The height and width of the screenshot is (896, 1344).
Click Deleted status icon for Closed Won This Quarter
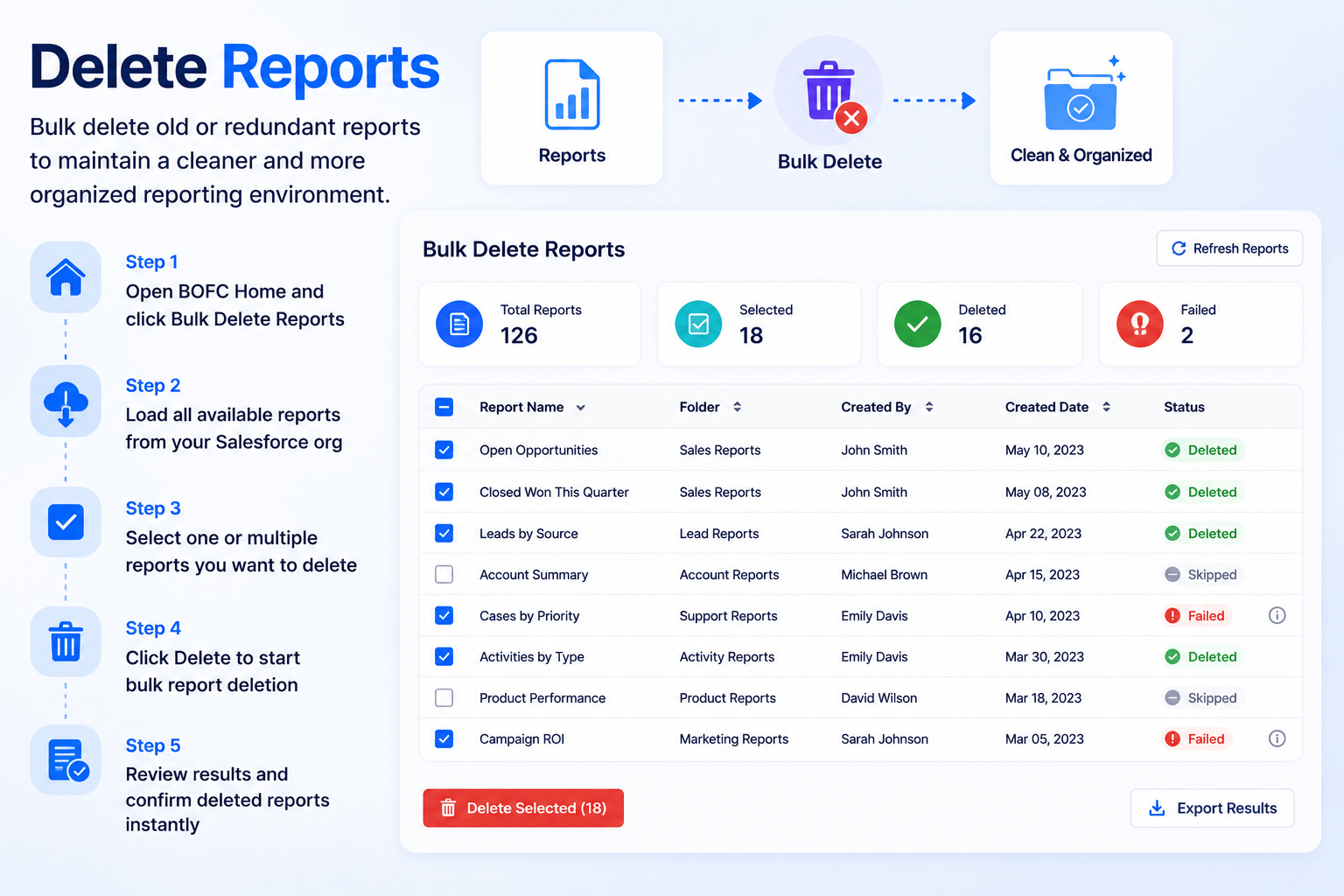point(1172,492)
